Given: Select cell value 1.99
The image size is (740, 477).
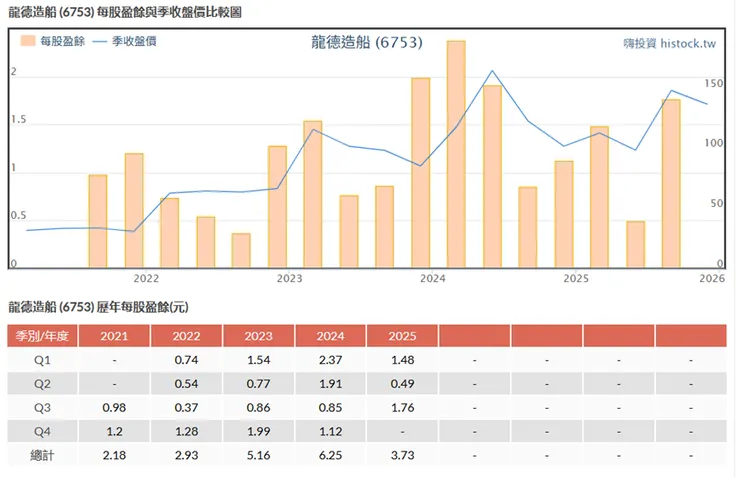Looking at the screenshot, I should [259, 431].
